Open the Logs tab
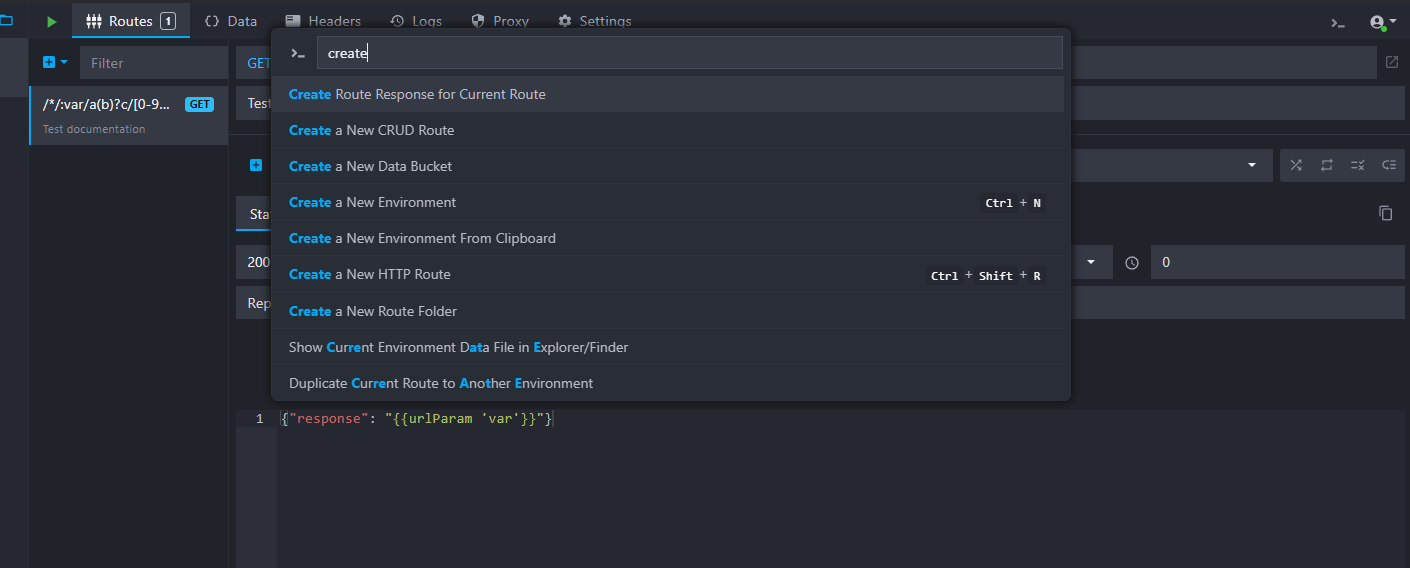Viewport: 1410px width, 568px height. point(415,21)
